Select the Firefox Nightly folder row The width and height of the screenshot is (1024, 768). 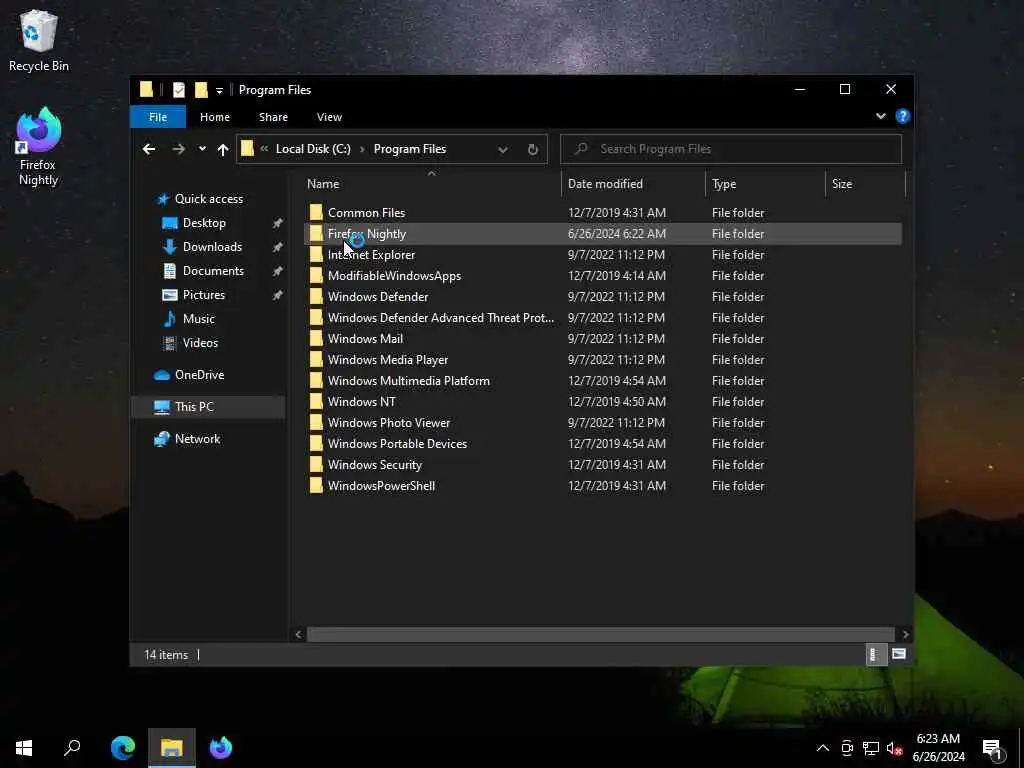pyautogui.click(x=603, y=234)
